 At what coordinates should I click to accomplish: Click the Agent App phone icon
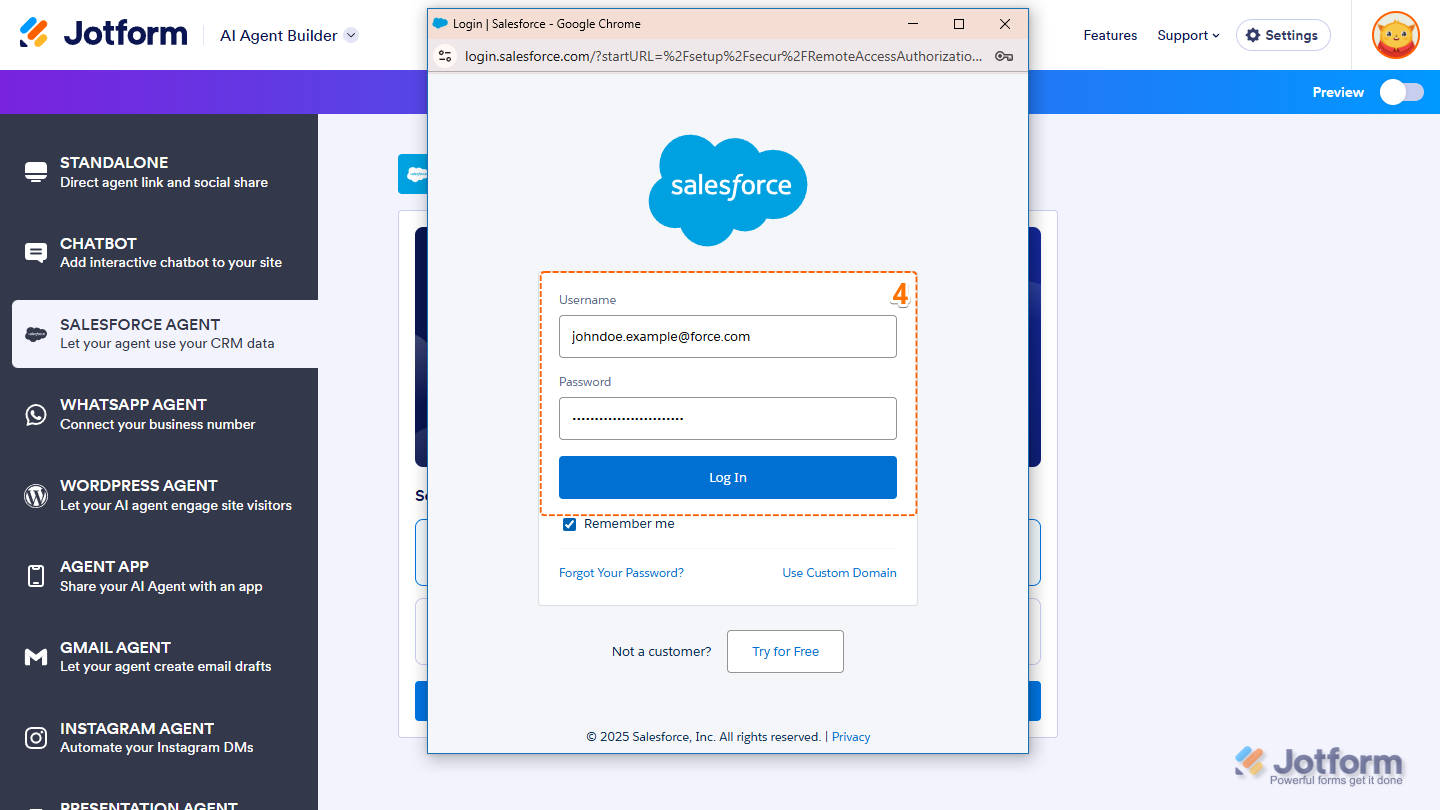pos(36,576)
